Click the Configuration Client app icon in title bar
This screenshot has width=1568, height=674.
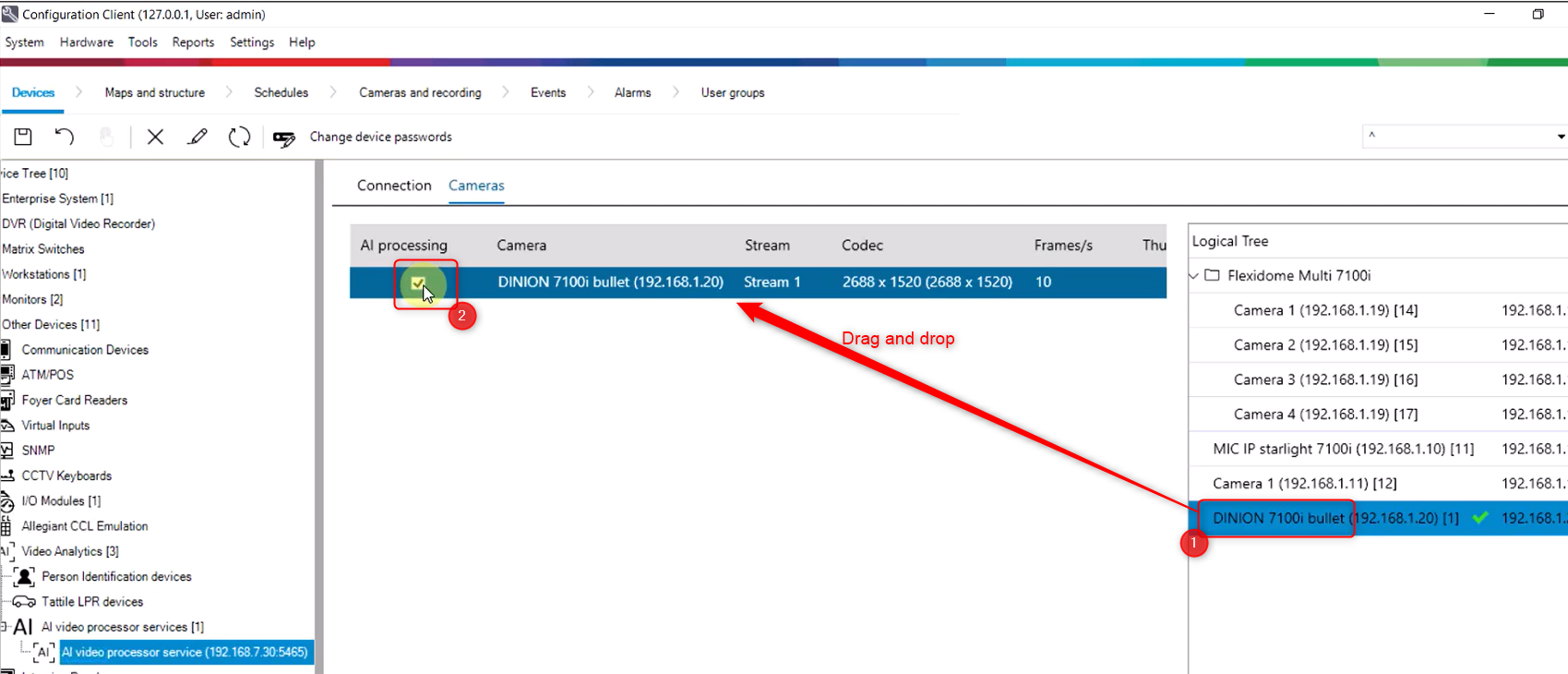pyautogui.click(x=9, y=14)
